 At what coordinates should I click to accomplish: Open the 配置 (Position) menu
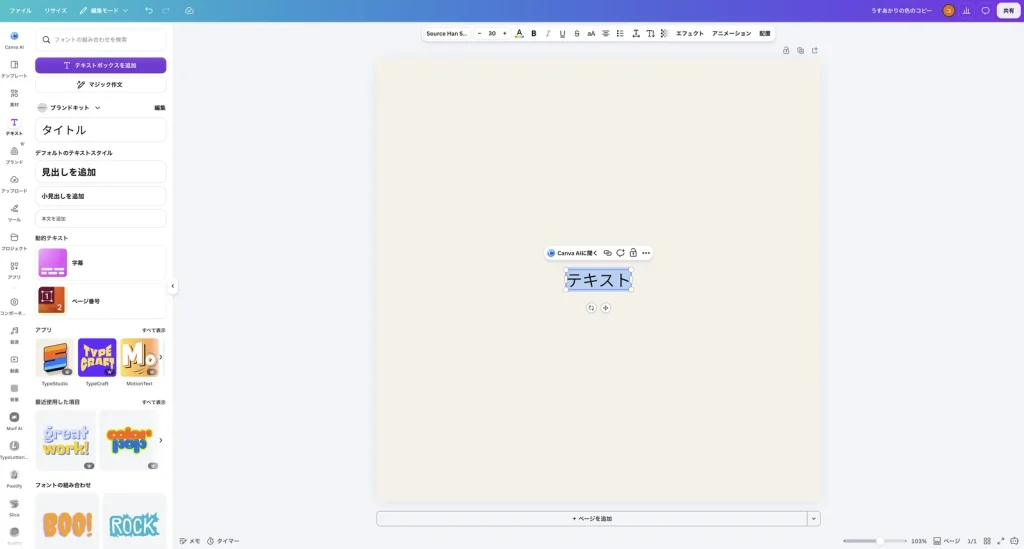coord(765,33)
